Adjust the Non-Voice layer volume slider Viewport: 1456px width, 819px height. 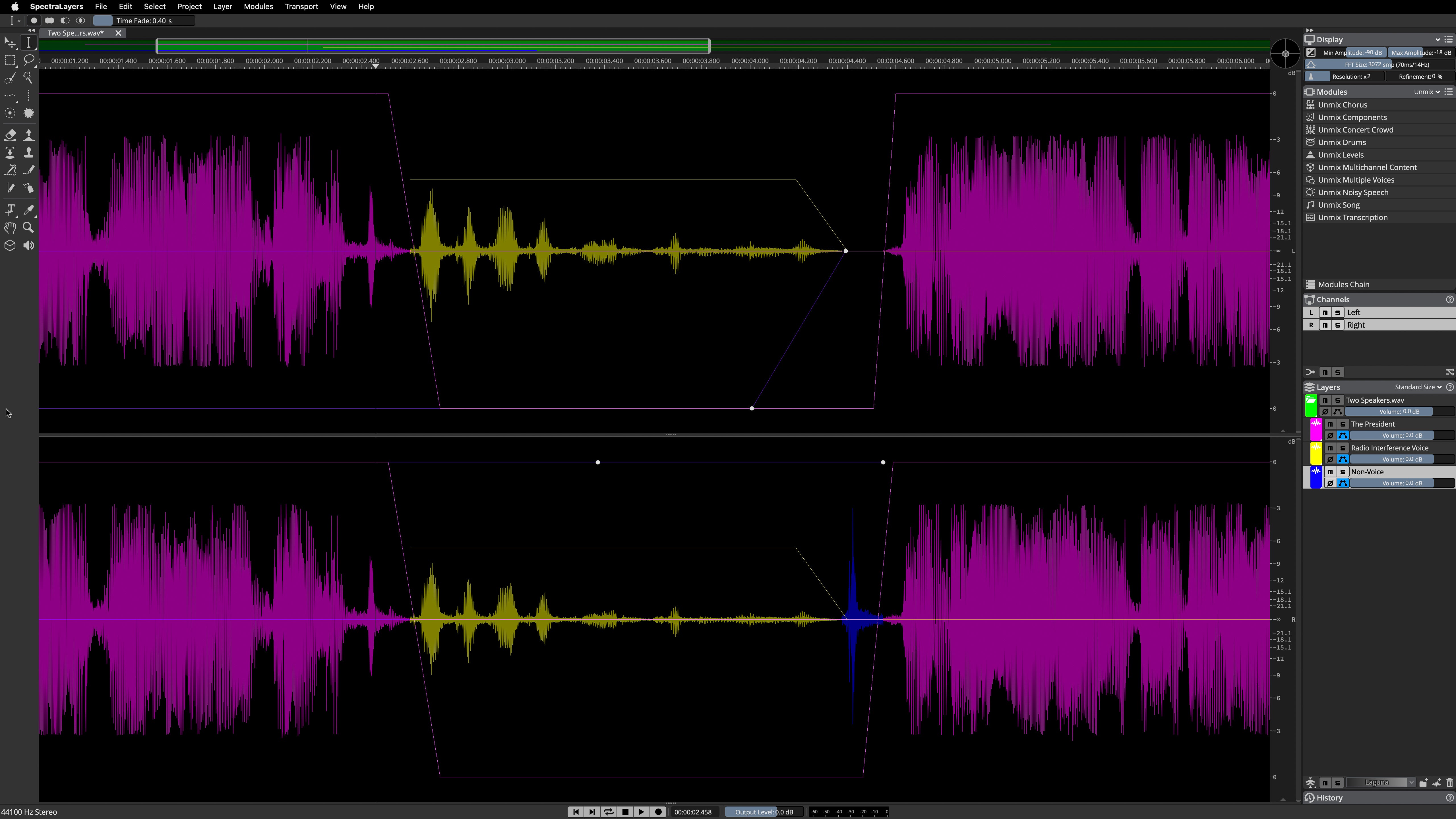tap(1402, 483)
